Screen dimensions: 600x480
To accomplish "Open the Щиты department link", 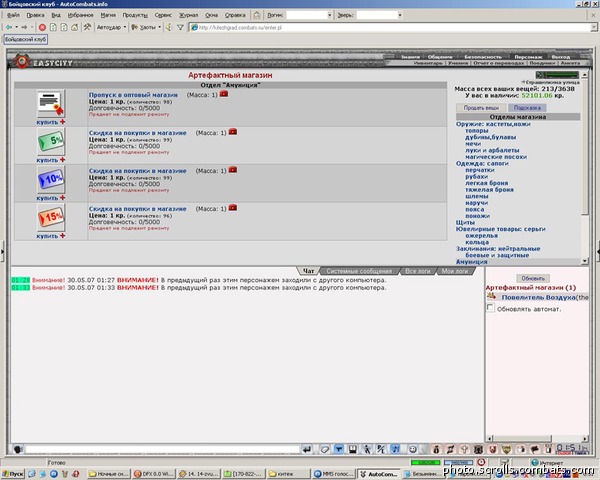I will pos(465,222).
